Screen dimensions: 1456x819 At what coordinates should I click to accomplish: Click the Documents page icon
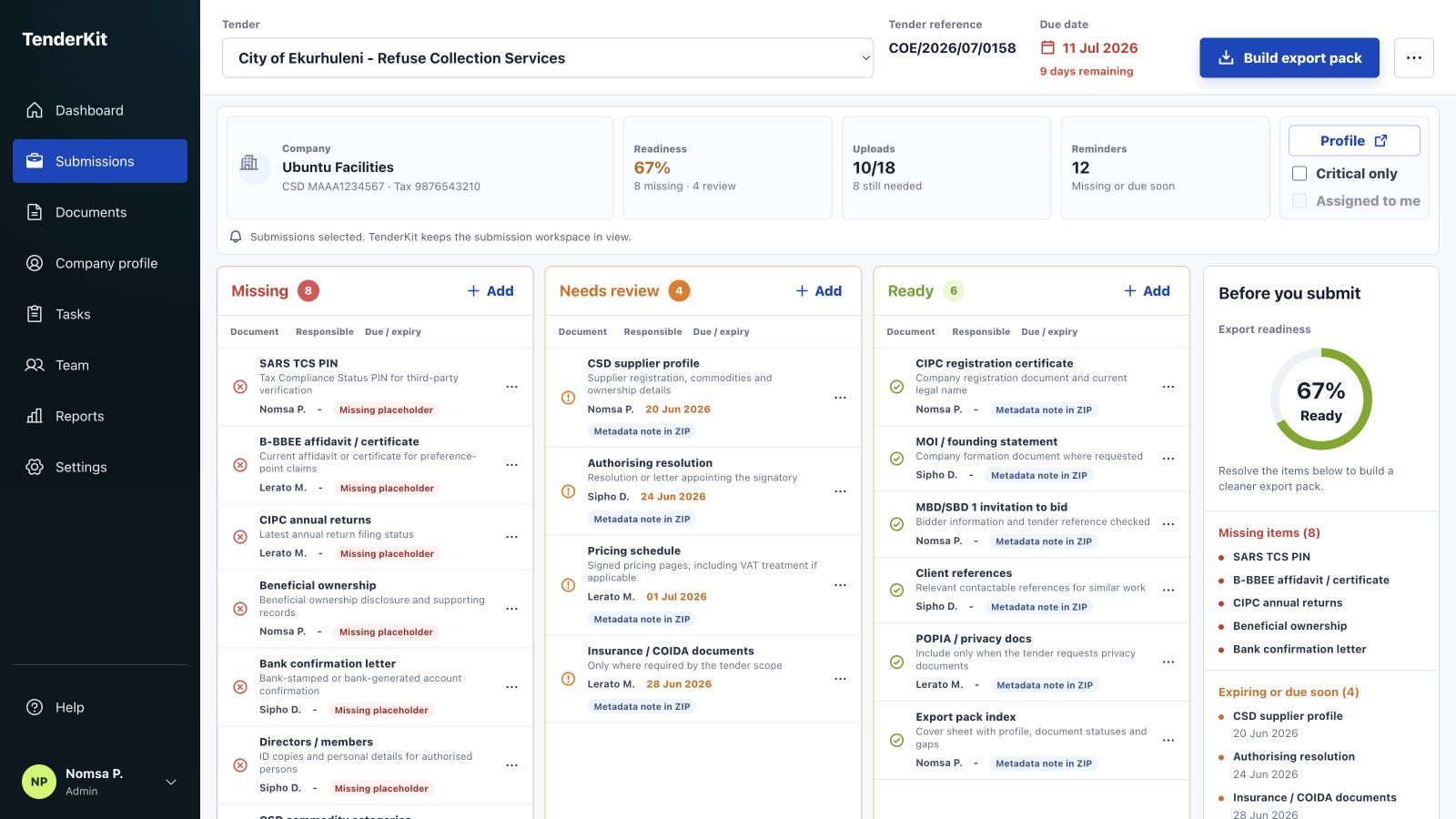coord(35,212)
